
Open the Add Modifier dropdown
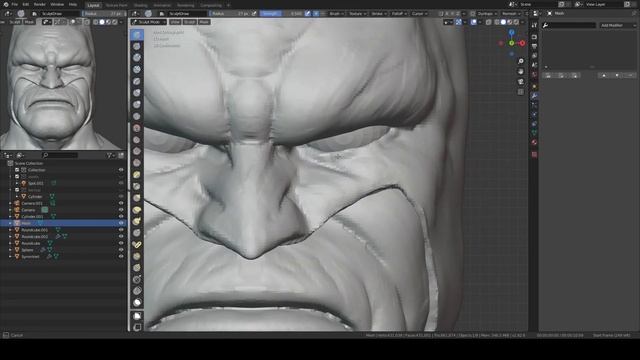(618, 25)
